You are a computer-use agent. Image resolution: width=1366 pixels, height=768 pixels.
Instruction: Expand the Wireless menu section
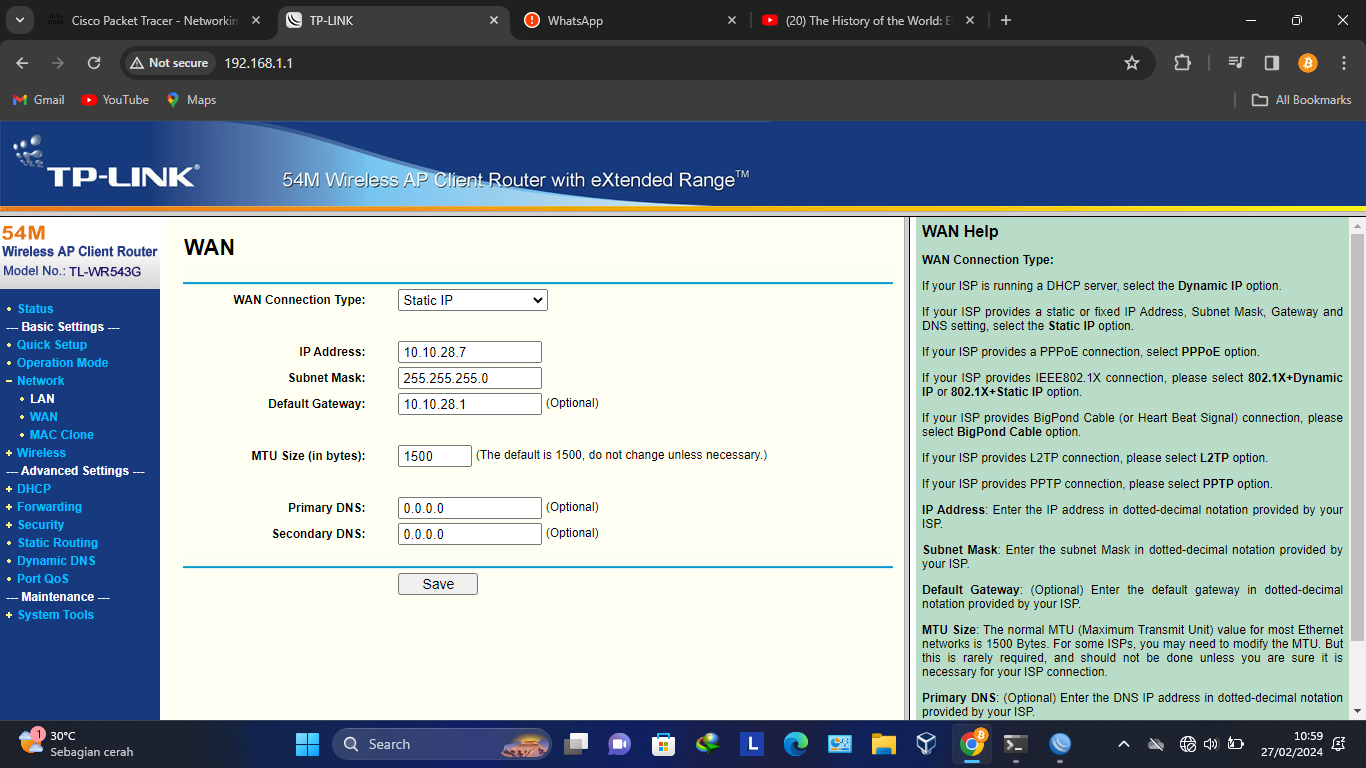pos(41,453)
